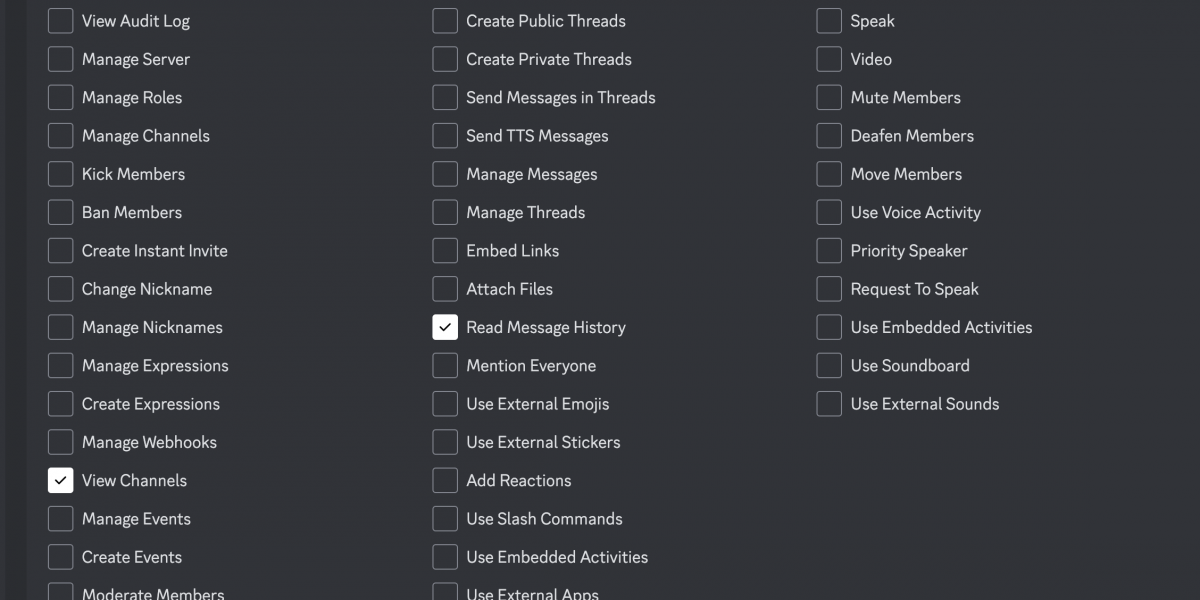Check the Mute Members checkbox
This screenshot has width=1200, height=600.
click(829, 98)
